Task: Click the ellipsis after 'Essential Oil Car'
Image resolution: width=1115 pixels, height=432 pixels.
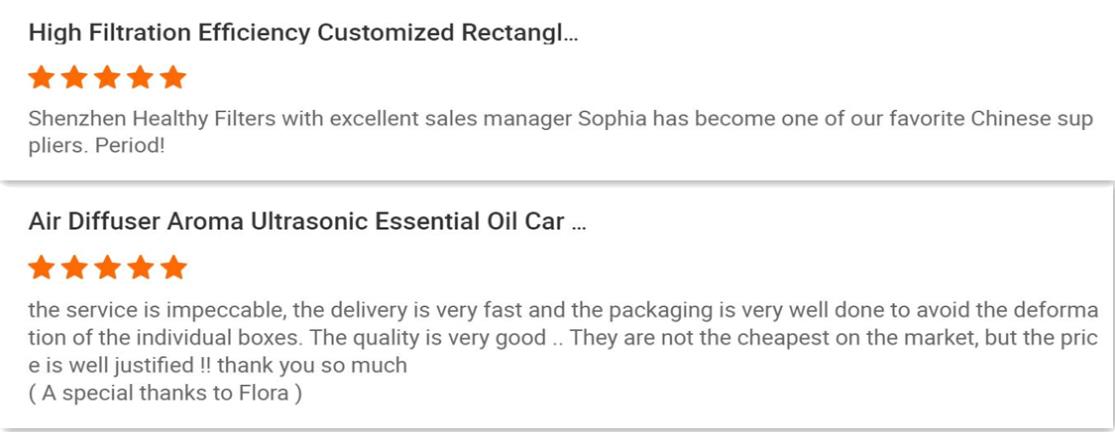Action: pos(578,227)
